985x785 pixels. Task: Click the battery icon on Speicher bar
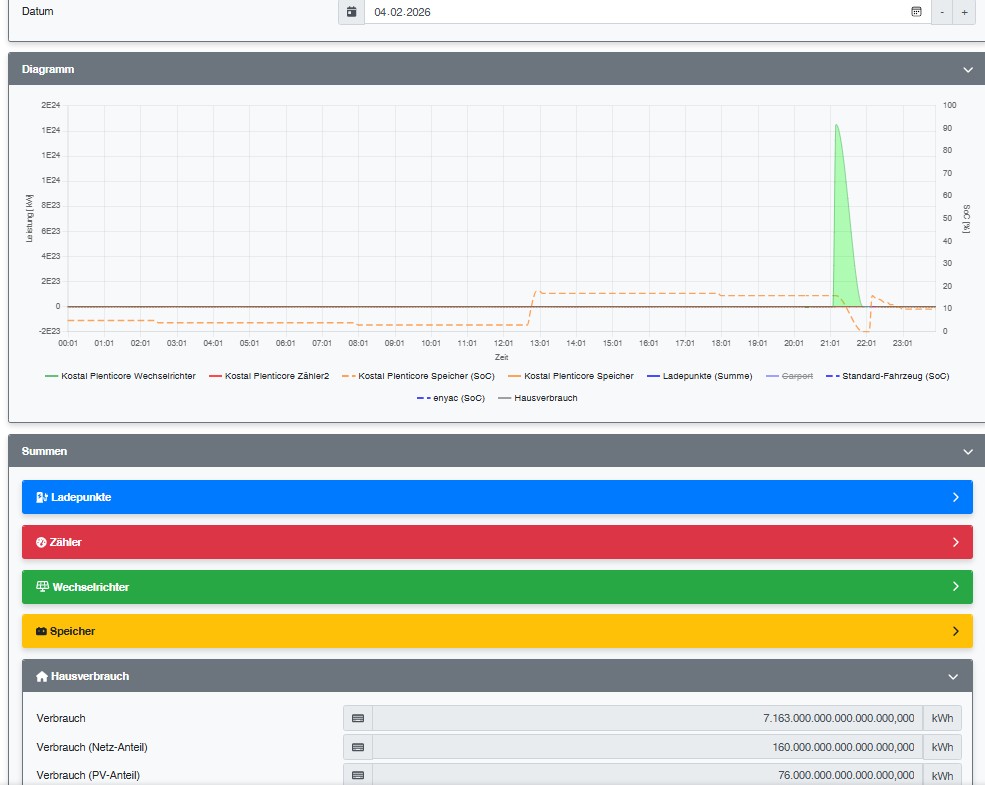point(42,632)
